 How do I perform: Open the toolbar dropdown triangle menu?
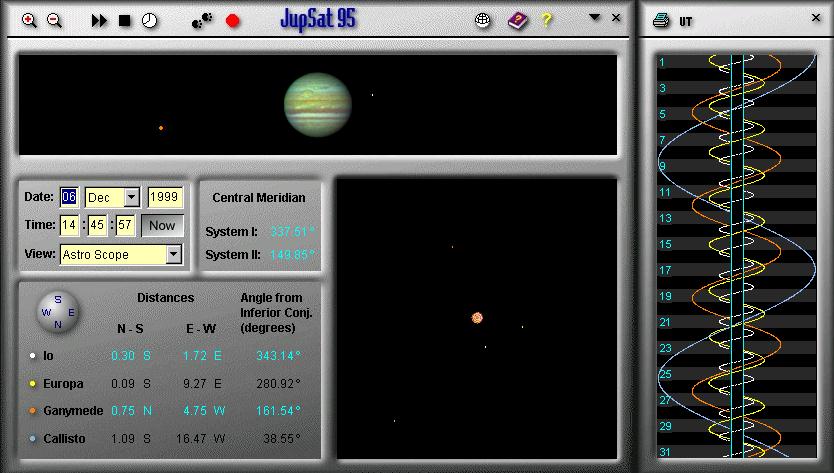point(595,18)
